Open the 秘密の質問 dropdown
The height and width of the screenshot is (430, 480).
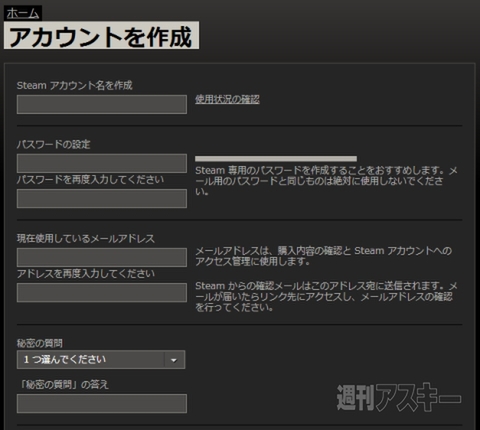(x=101, y=360)
